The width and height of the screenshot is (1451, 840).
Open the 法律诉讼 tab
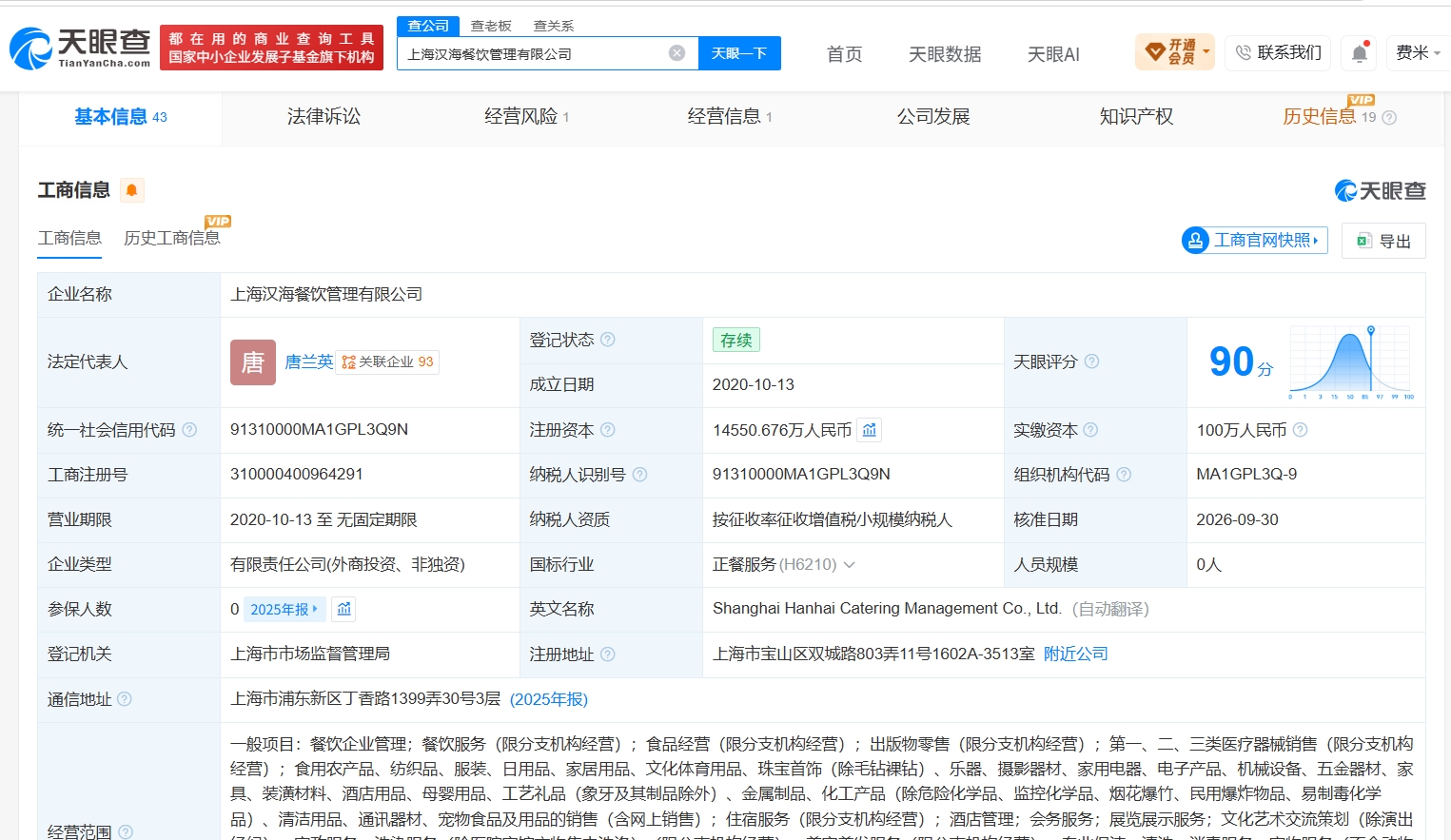(x=324, y=116)
